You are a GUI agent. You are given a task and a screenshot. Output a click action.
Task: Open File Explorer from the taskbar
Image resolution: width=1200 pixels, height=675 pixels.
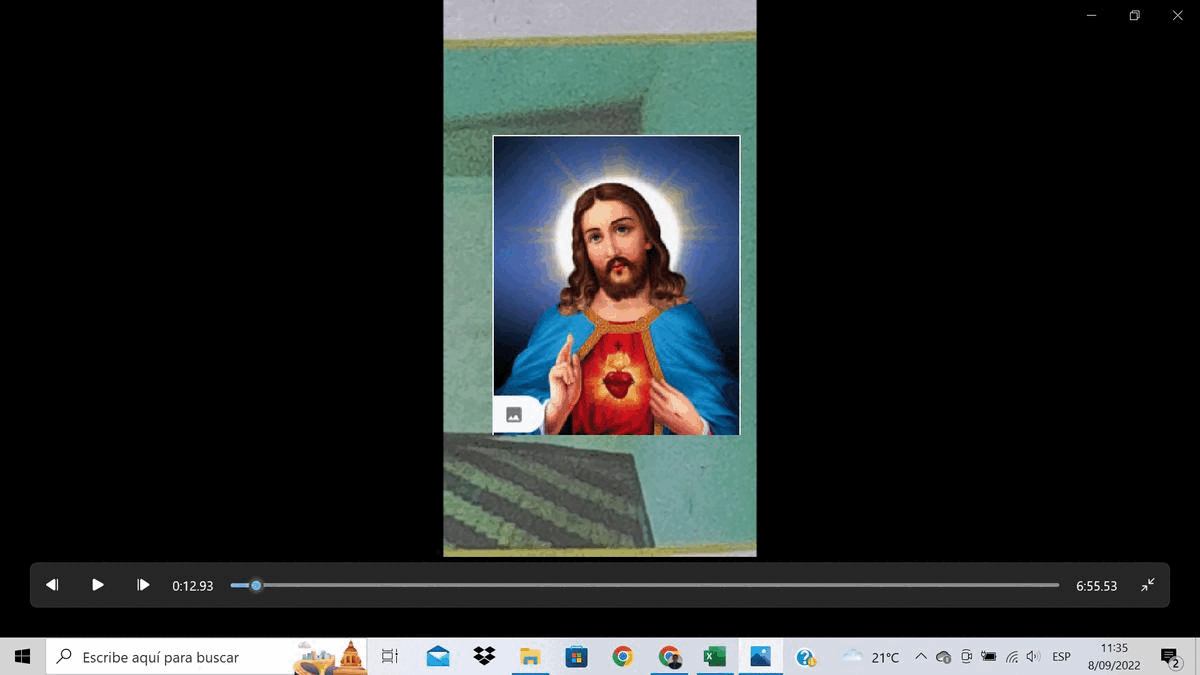(x=530, y=657)
